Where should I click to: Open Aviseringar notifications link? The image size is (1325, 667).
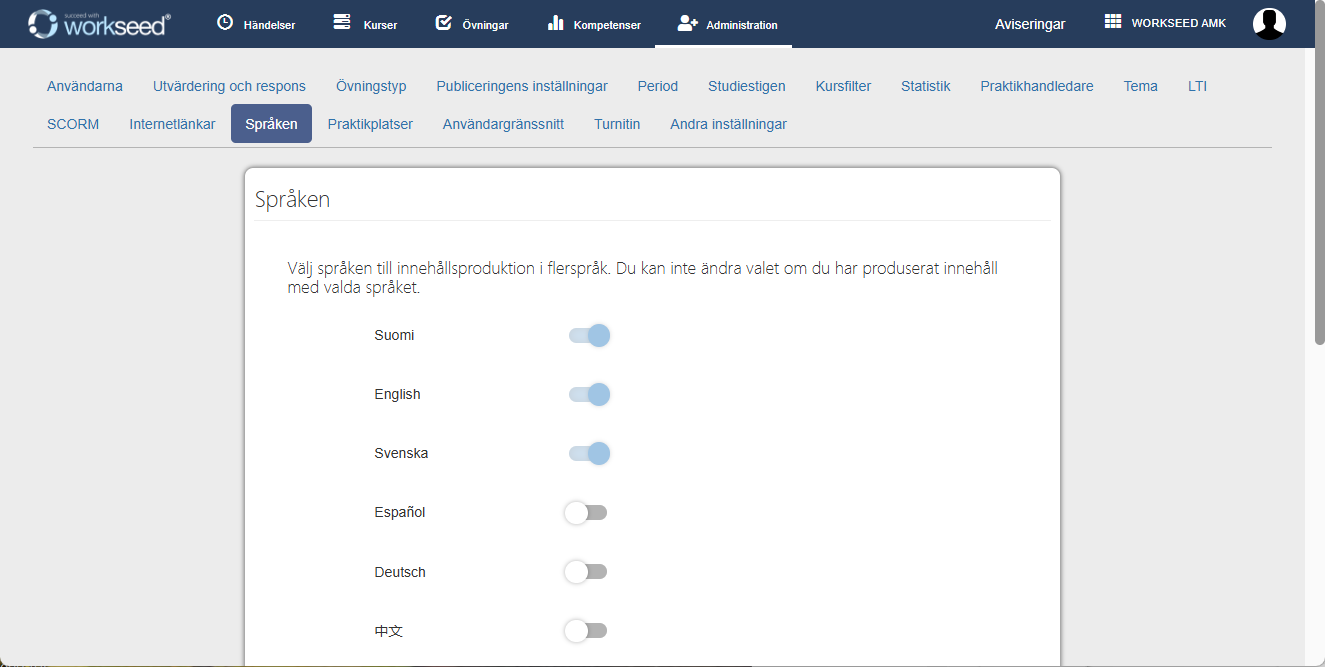point(1030,24)
